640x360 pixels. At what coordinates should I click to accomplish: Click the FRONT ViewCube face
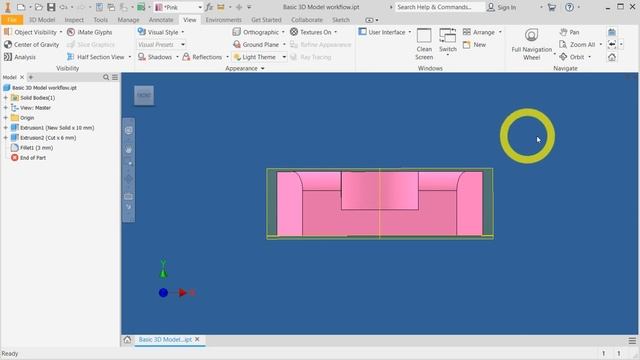tap(144, 95)
